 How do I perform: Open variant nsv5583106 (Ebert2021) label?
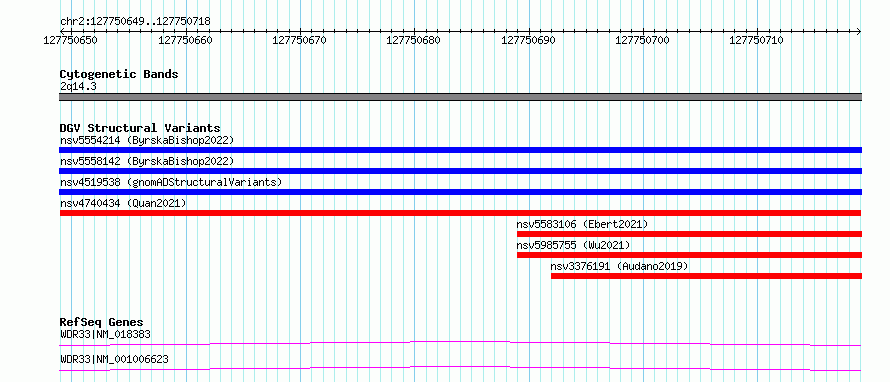click(x=582, y=224)
